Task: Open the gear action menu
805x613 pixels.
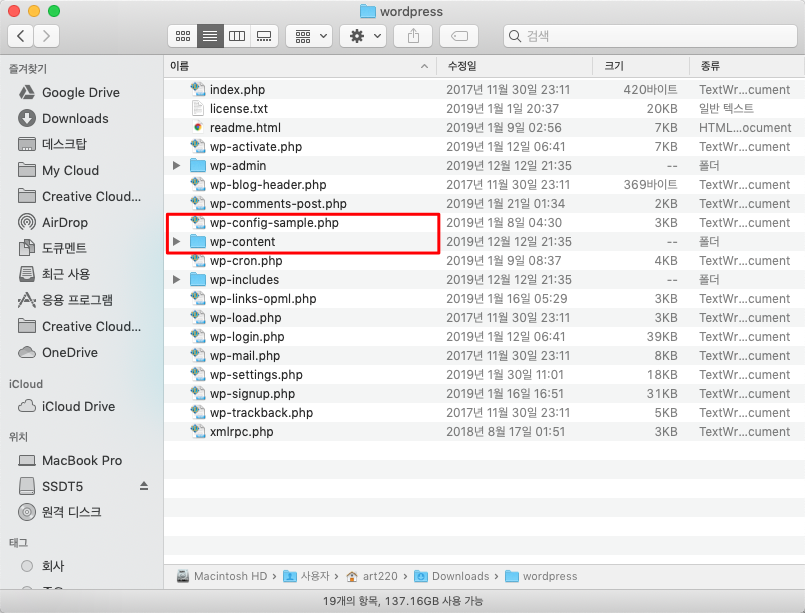Action: click(363, 36)
